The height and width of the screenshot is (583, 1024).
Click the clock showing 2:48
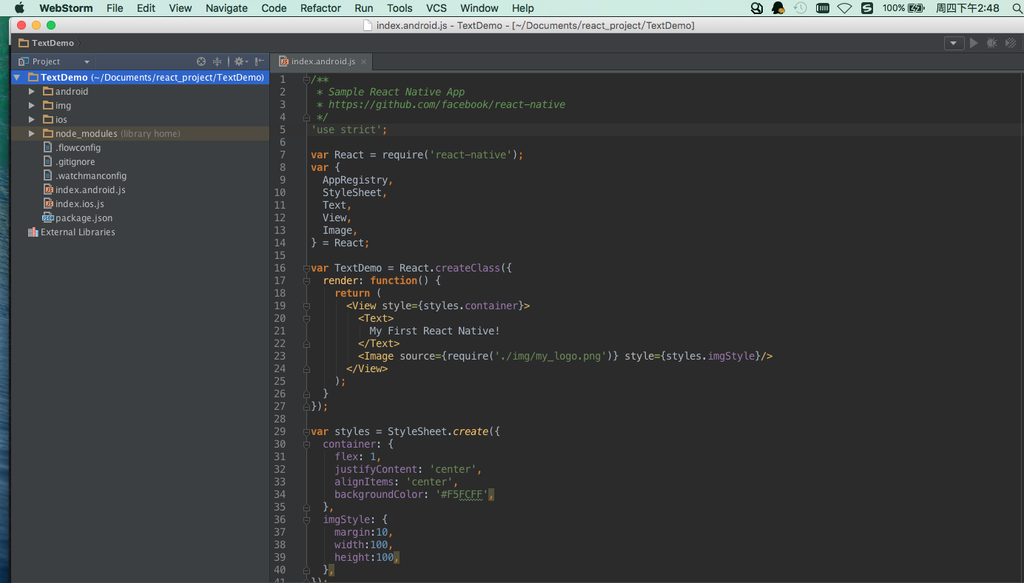tap(967, 8)
